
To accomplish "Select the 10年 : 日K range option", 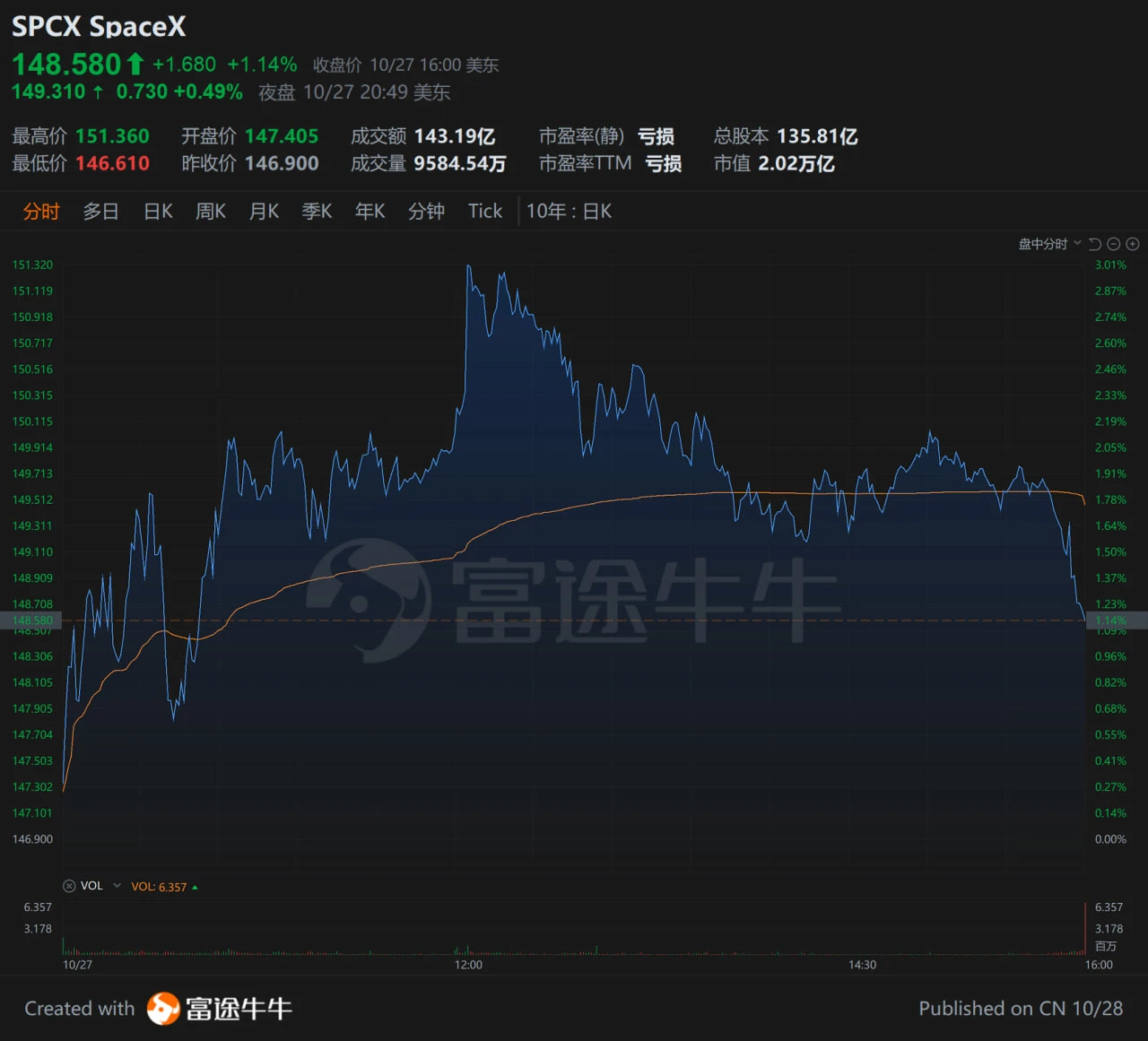I will coord(569,212).
